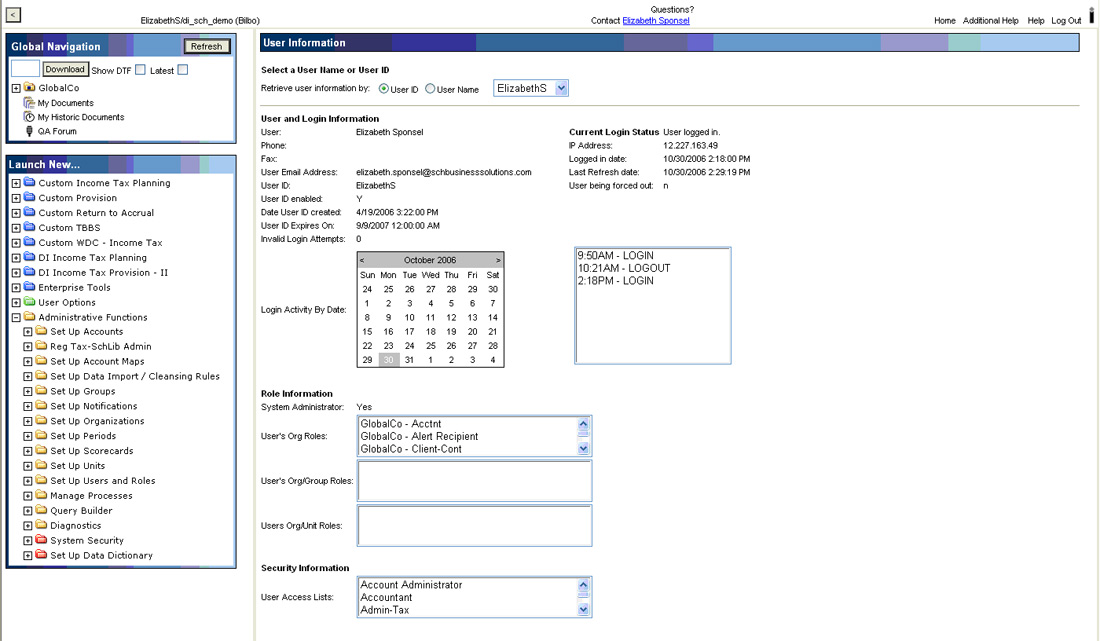
Task: Expand the DI Income Tax Provision - II node
Action: pos(16,273)
